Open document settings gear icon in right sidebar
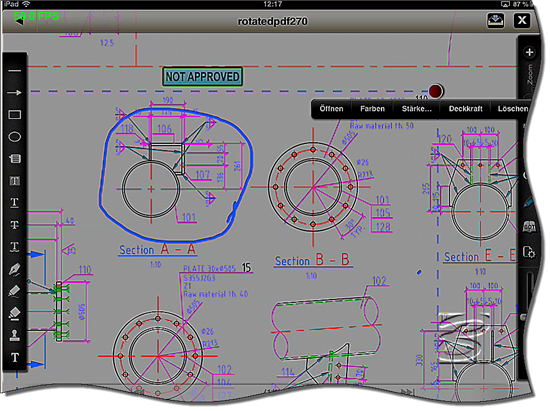Screen dimensions: 550x411 click(529, 252)
